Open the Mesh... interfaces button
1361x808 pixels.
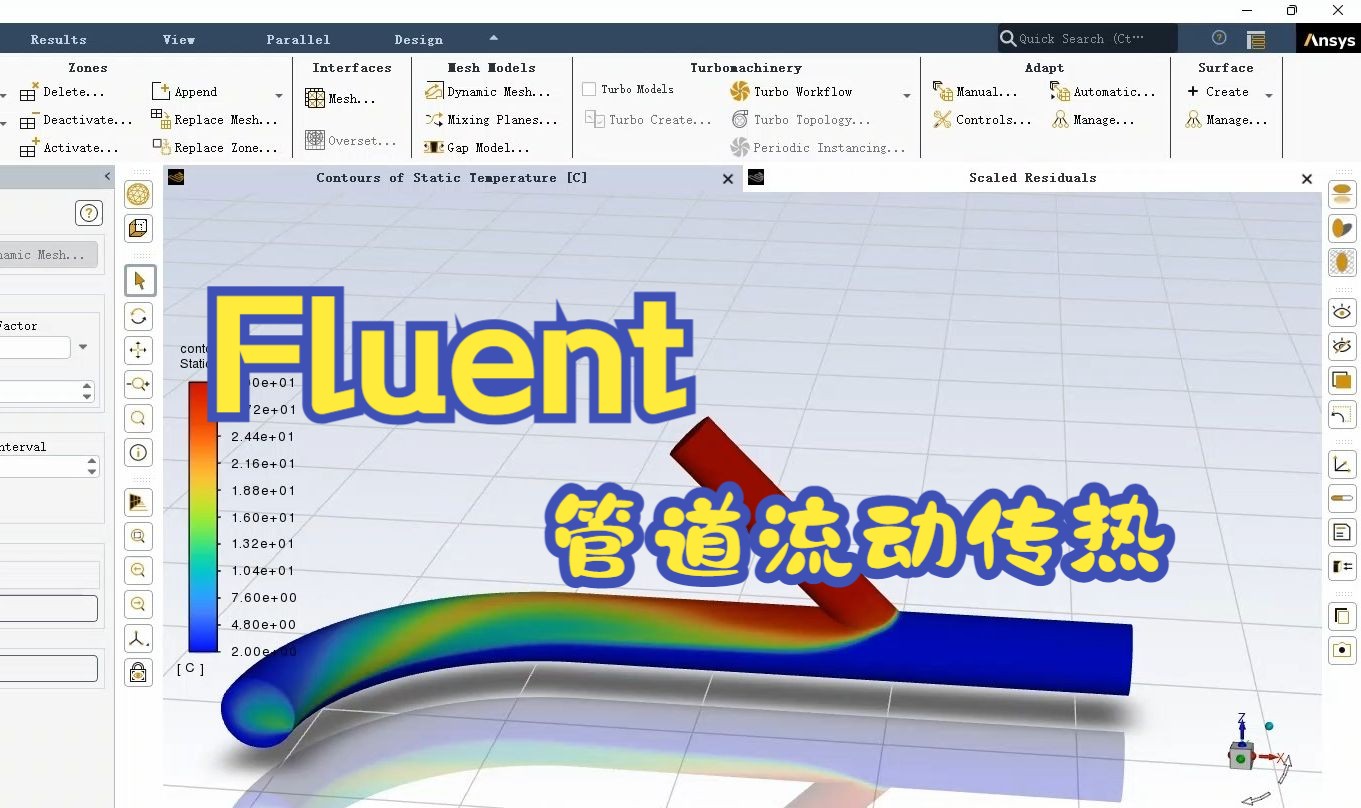(341, 99)
